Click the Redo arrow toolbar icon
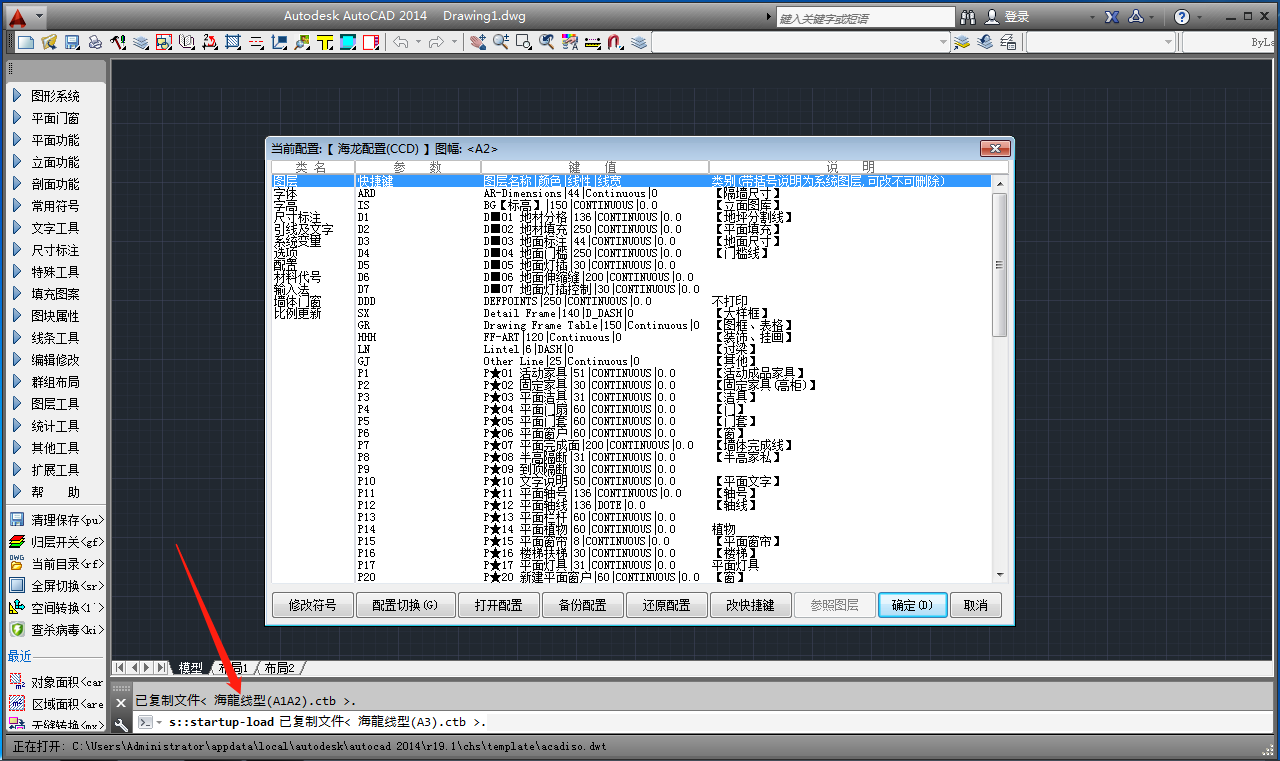The width and height of the screenshot is (1280, 761). (x=436, y=42)
